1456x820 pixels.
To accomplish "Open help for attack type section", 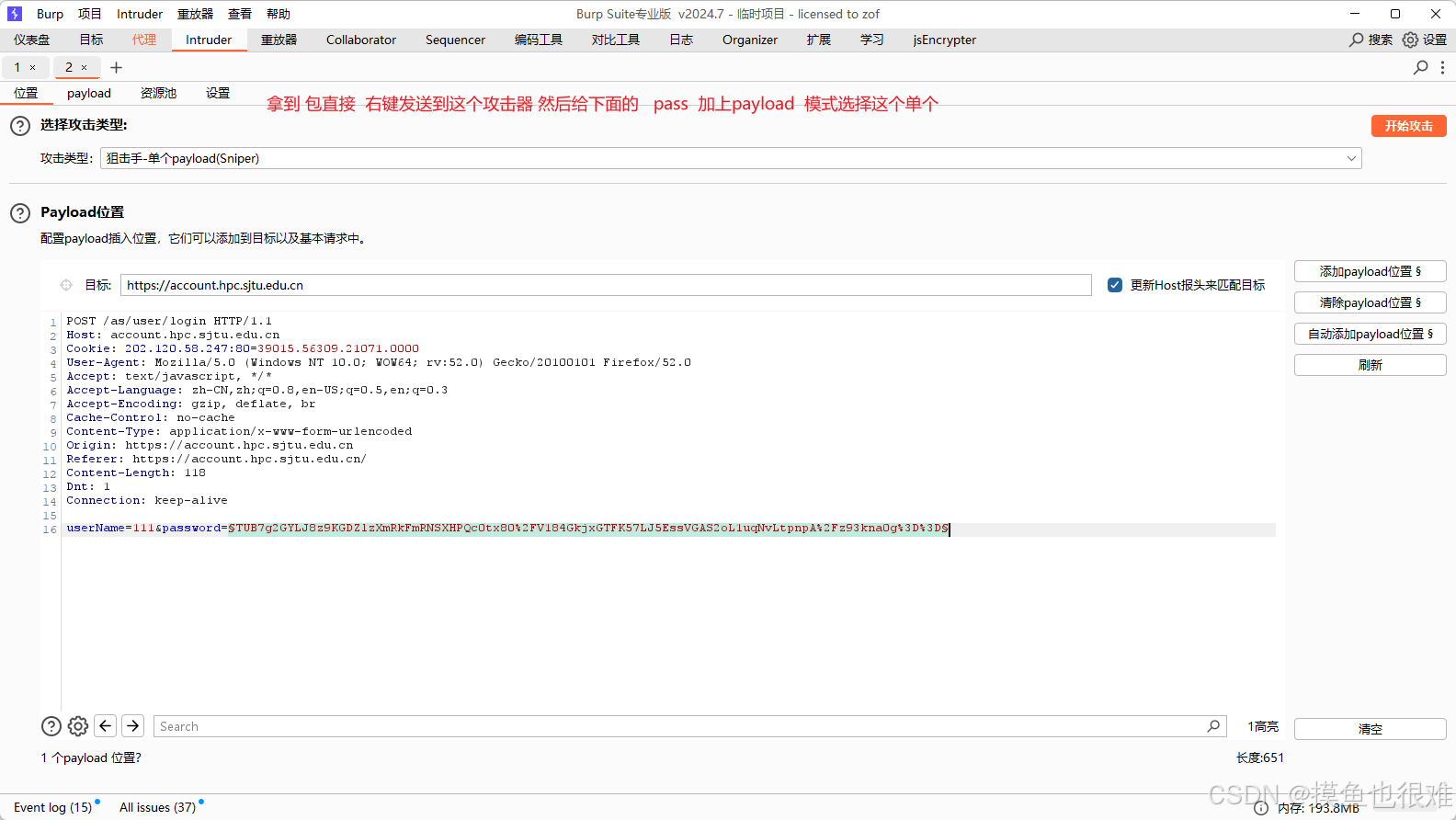I will pos(20,126).
